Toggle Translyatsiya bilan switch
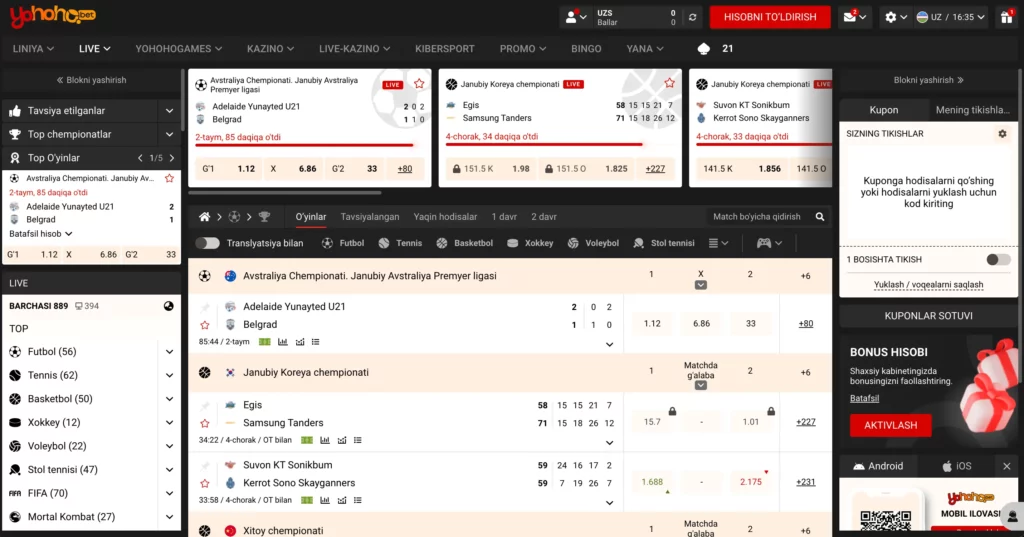This screenshot has height=537, width=1024. 208,243
